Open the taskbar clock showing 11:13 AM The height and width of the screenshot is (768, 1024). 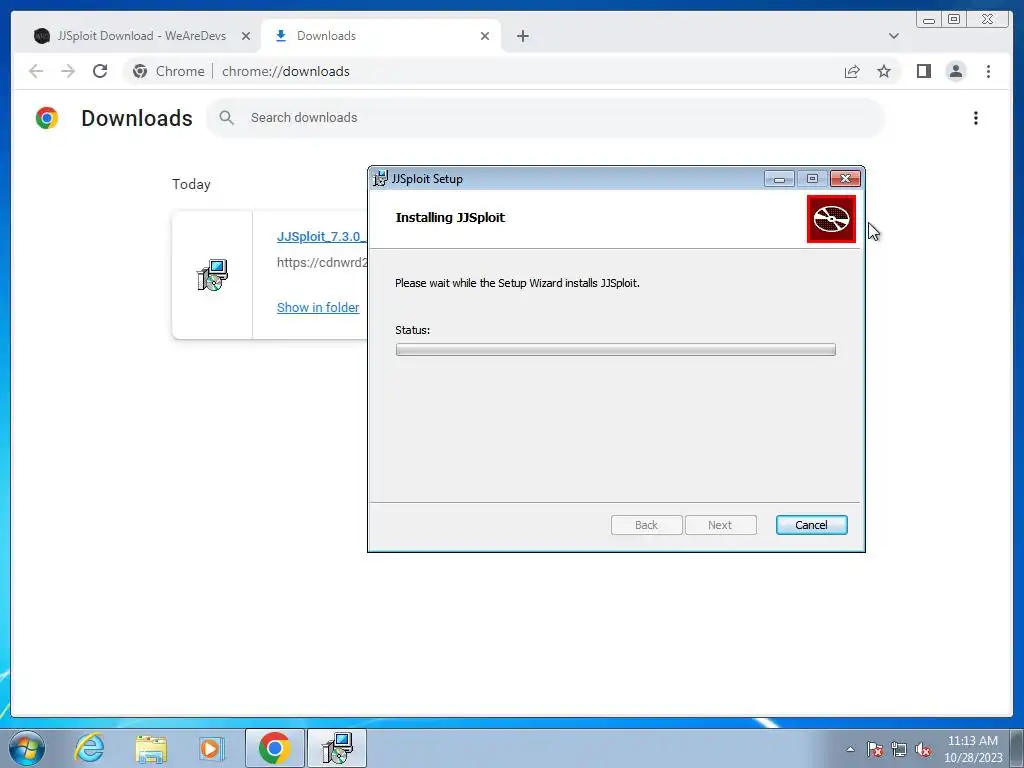click(x=972, y=749)
